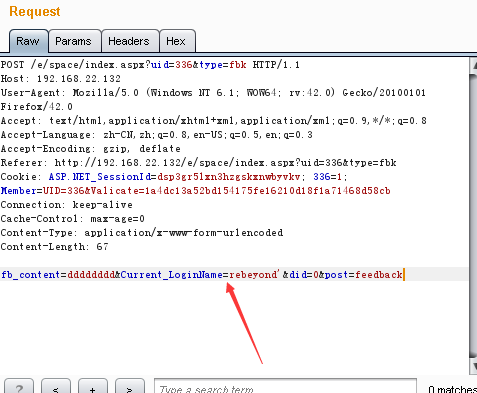Screen dimensions: 477x393
Task: Click the post=feedback parameter
Action: [364, 275]
